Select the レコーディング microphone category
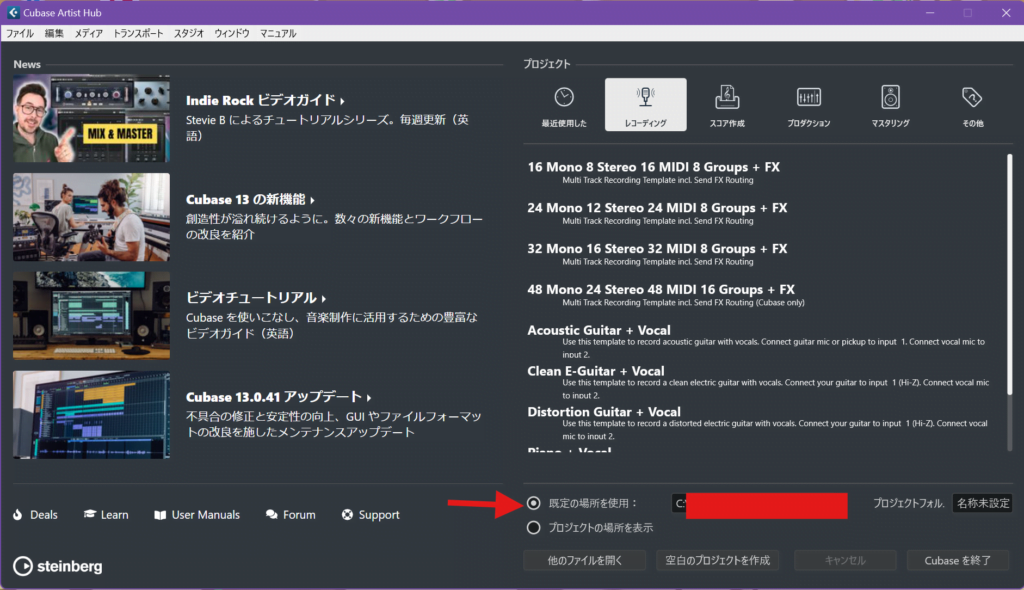The width and height of the screenshot is (1024, 590). click(645, 105)
